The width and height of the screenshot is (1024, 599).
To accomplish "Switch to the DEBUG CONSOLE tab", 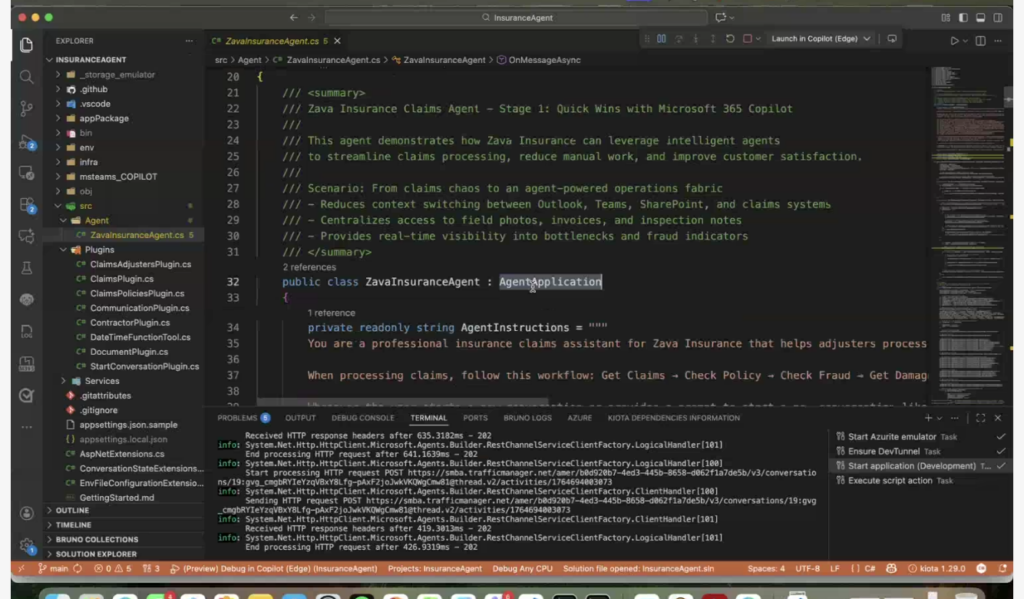I will tap(362, 418).
